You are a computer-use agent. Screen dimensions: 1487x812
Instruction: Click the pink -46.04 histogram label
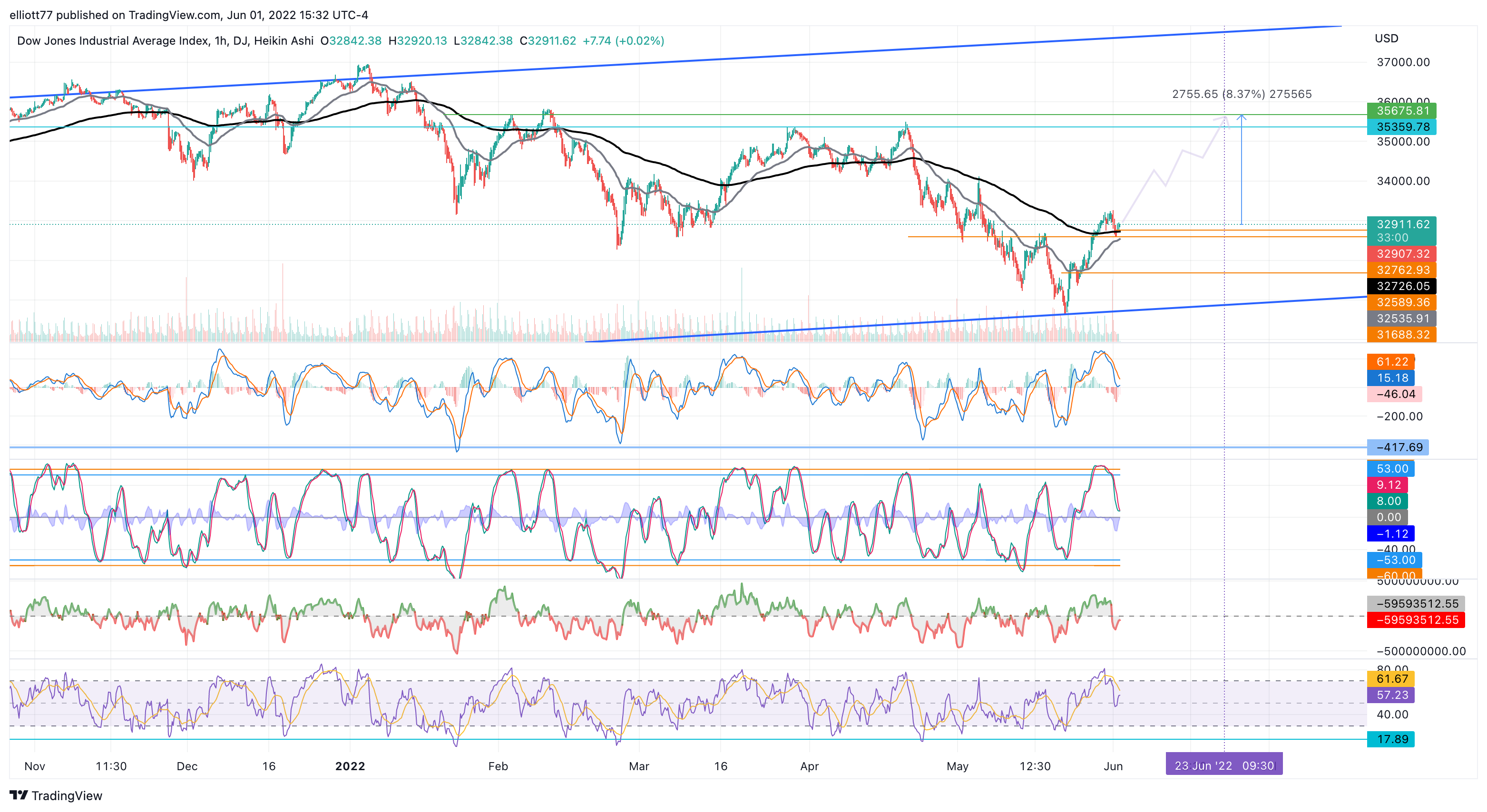click(1394, 394)
